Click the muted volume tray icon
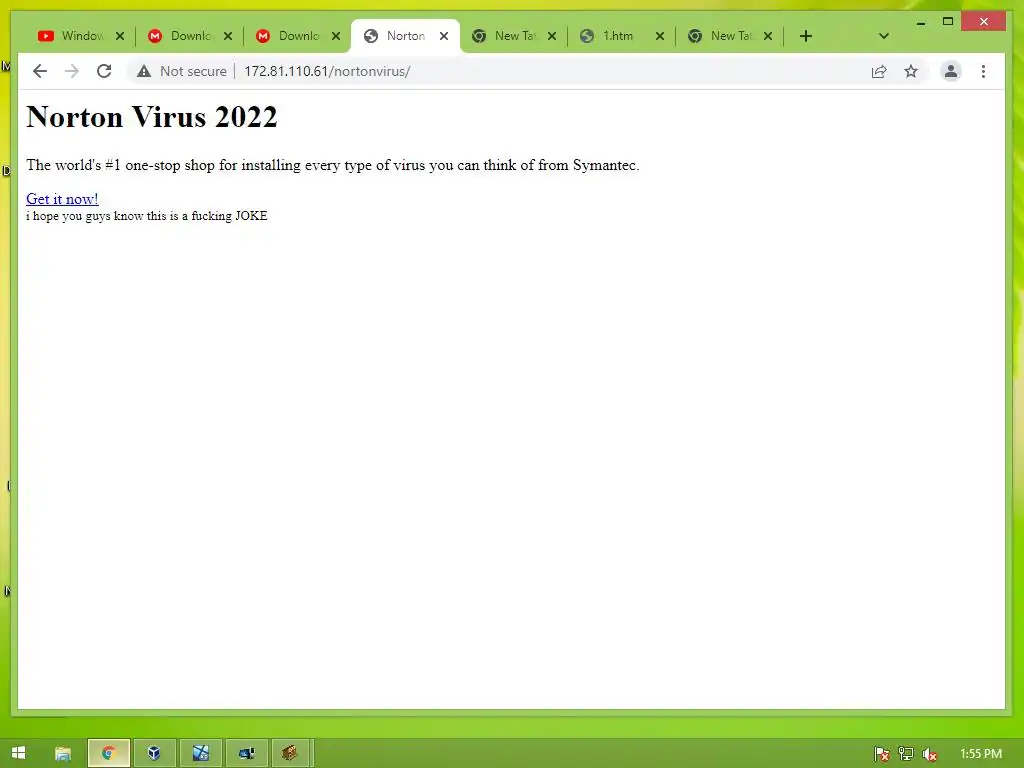 coord(929,754)
